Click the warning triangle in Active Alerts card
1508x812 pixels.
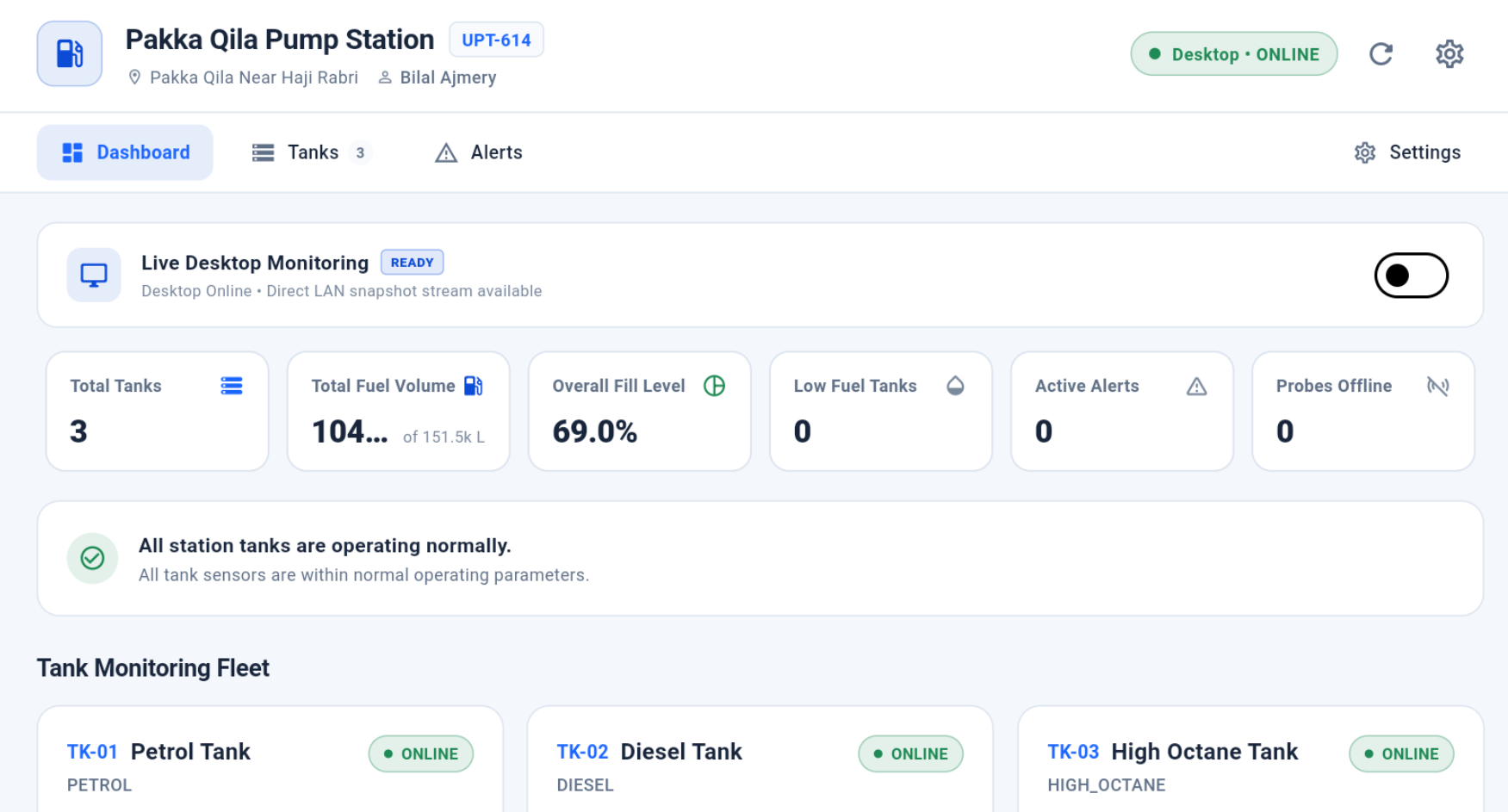pos(1196,387)
